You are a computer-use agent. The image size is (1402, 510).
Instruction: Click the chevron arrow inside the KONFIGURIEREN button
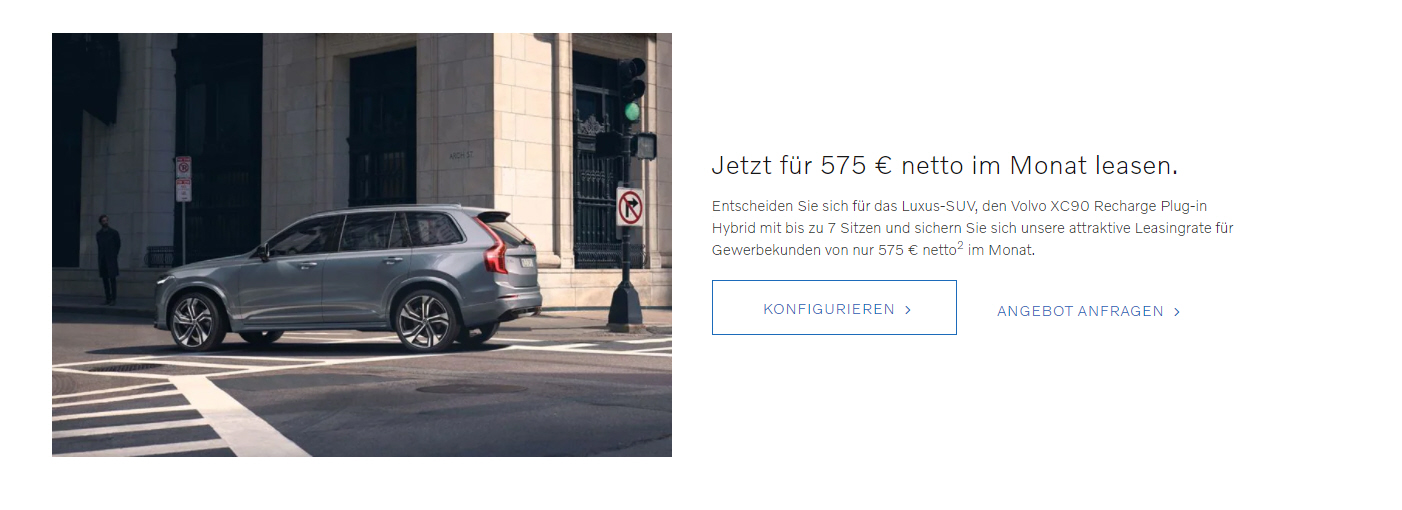pos(908,310)
